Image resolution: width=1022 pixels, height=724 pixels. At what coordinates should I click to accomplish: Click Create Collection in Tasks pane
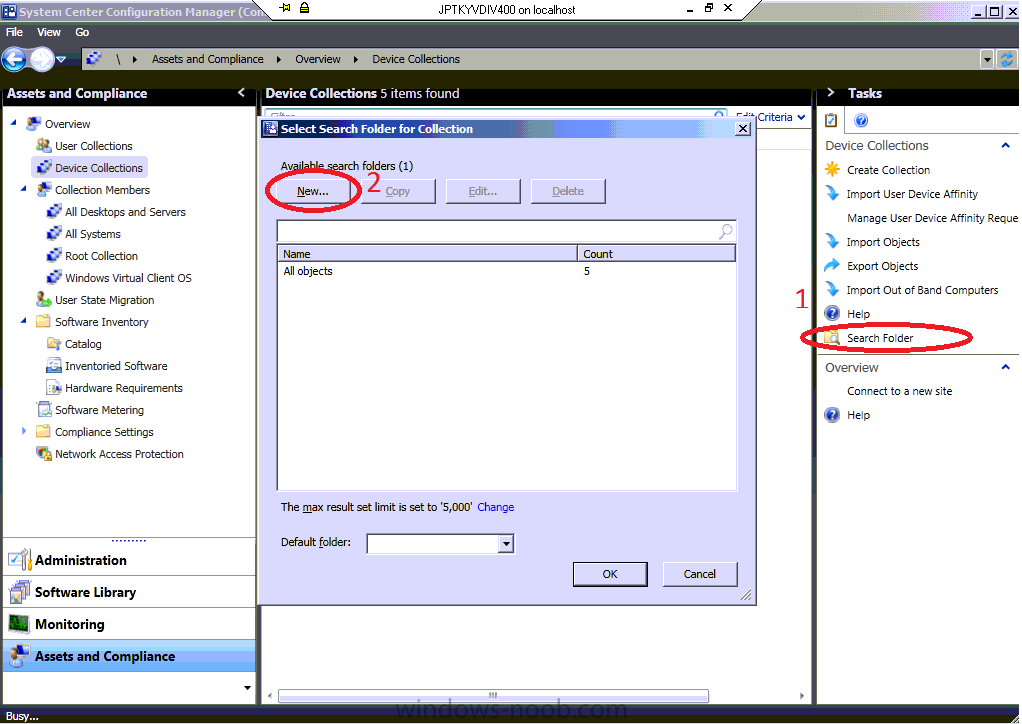point(888,170)
